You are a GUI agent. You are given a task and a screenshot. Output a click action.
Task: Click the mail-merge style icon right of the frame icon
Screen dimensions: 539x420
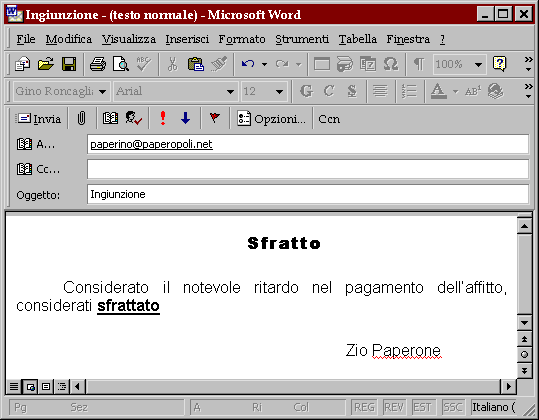tap(345, 64)
